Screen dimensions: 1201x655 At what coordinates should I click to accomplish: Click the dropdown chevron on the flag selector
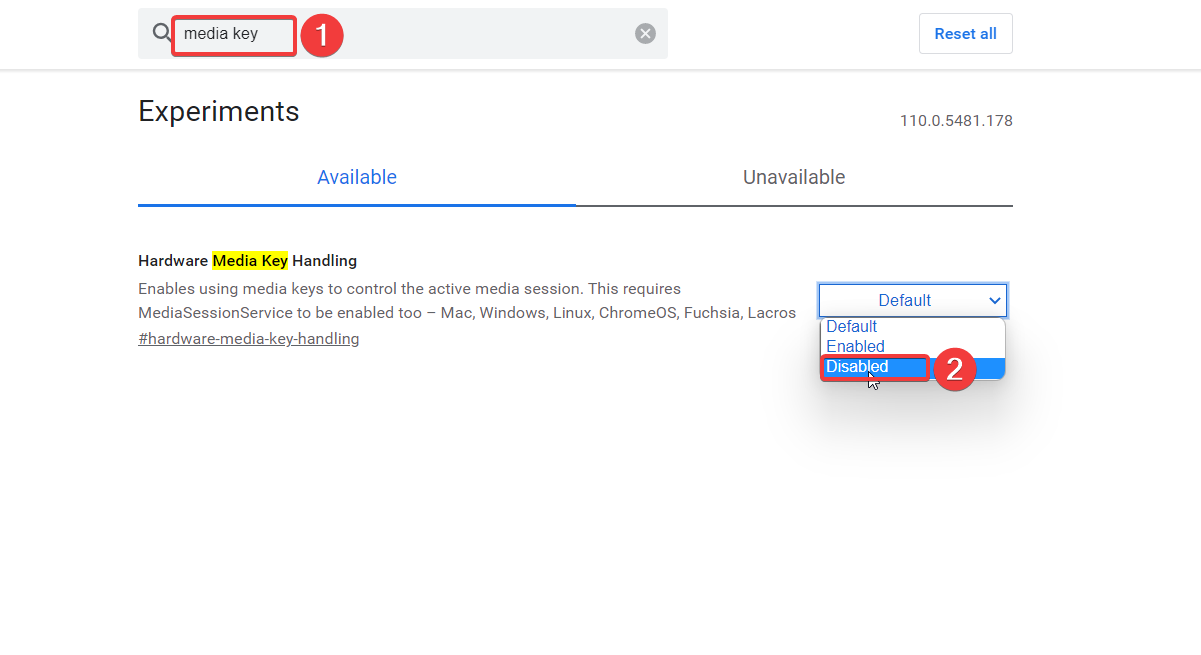point(995,300)
